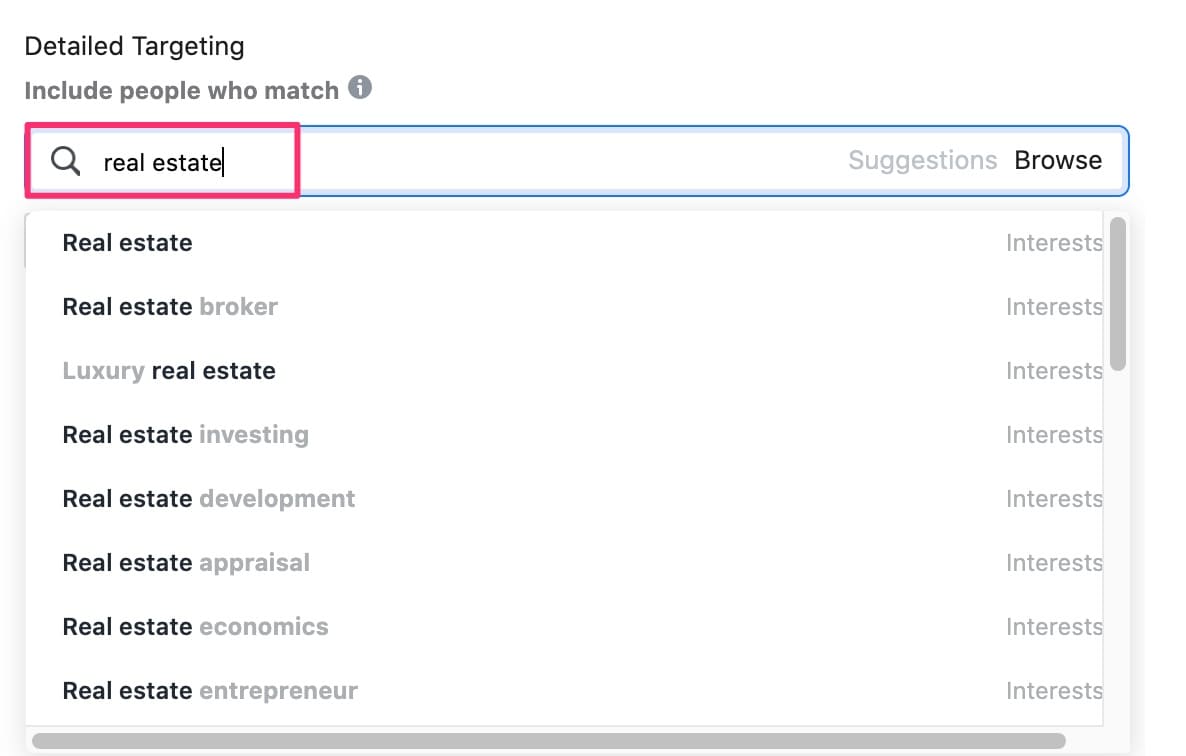Select the Real estate interest
Screen dimensions: 1186x756
point(564,243)
